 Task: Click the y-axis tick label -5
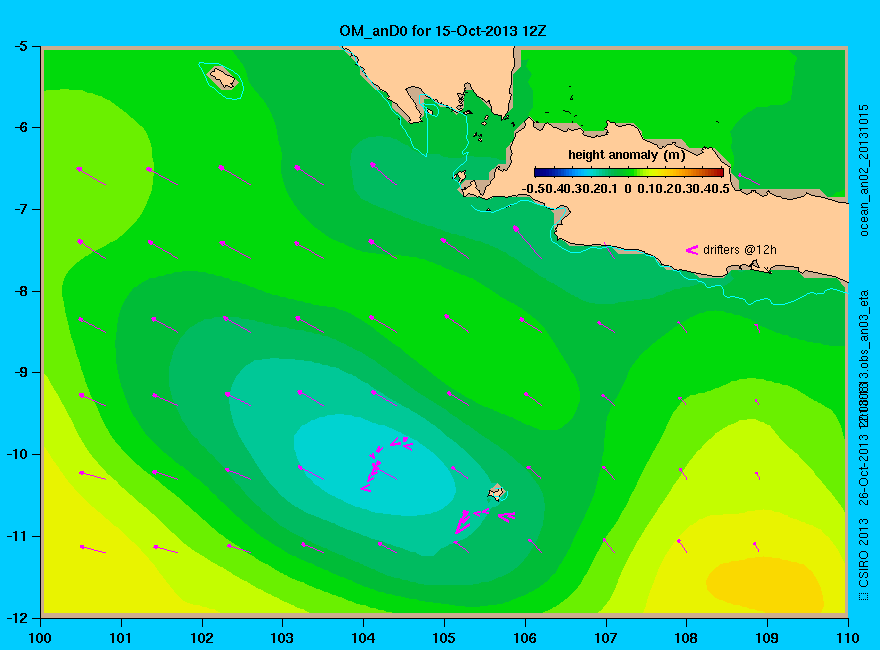click(19, 46)
